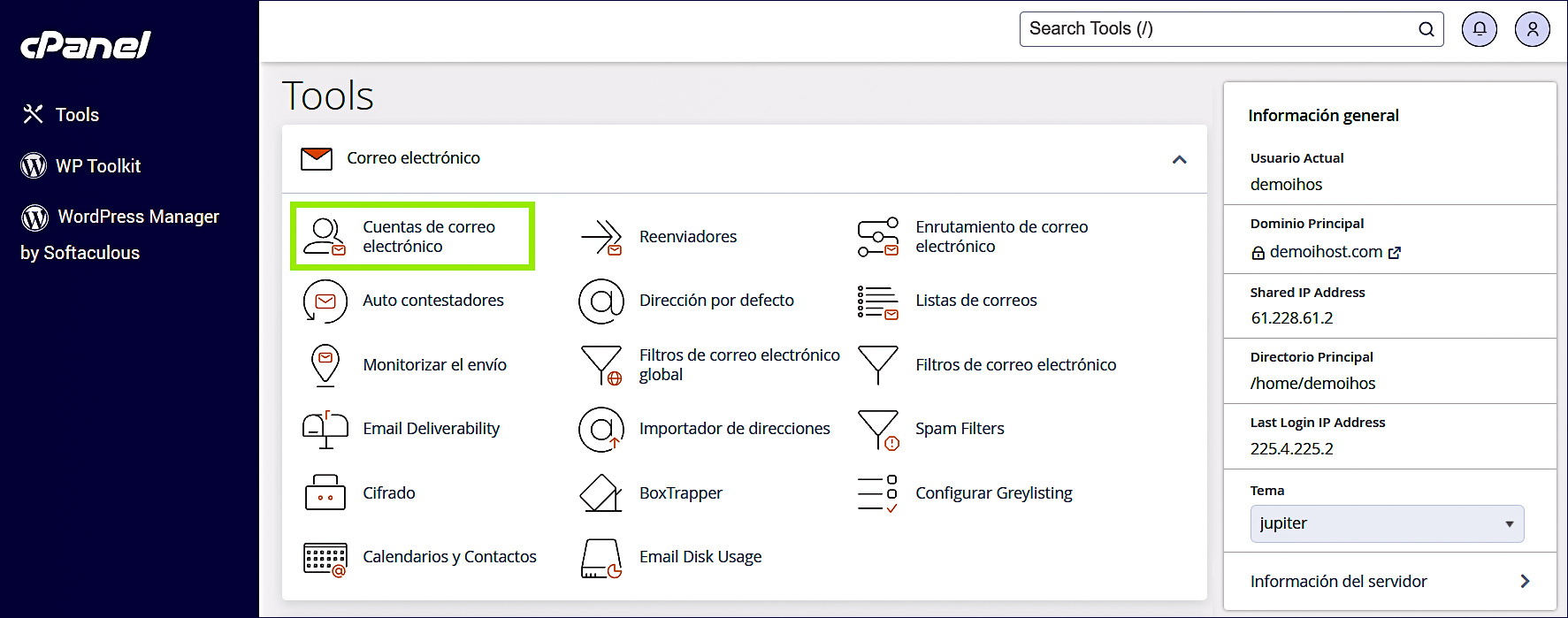
Task: Select Tools in the sidebar
Action: pos(77,115)
